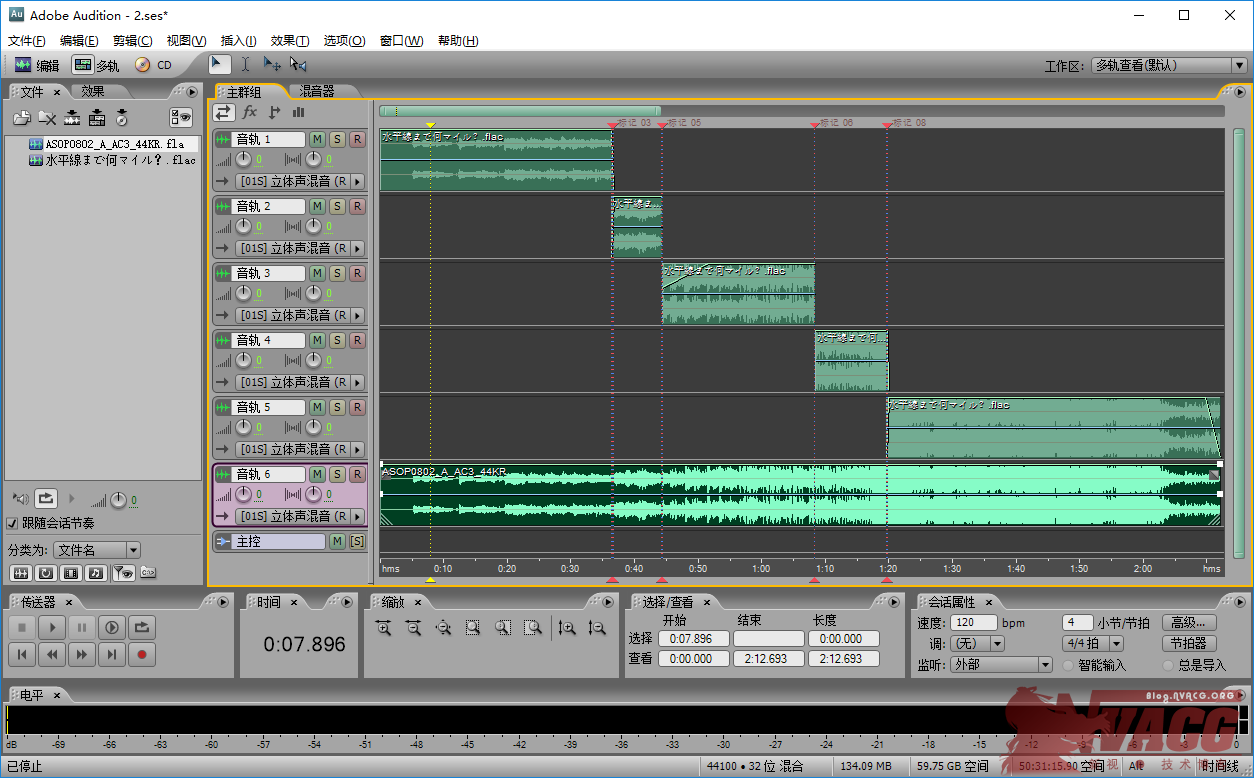The image size is (1254, 778).
Task: Toggle 跟随会话节奏 checkbox
Action: 12,523
